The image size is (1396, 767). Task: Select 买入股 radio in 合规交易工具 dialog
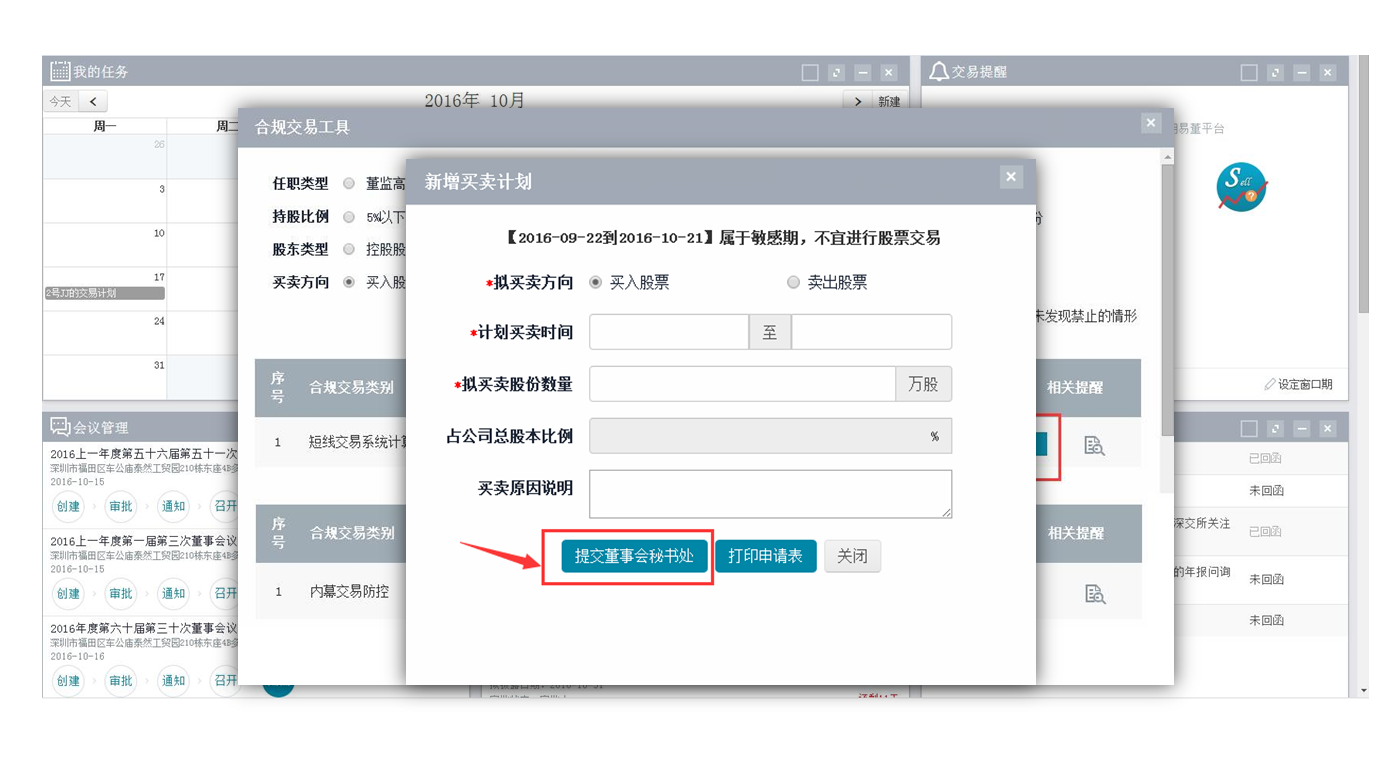pyautogui.click(x=349, y=283)
